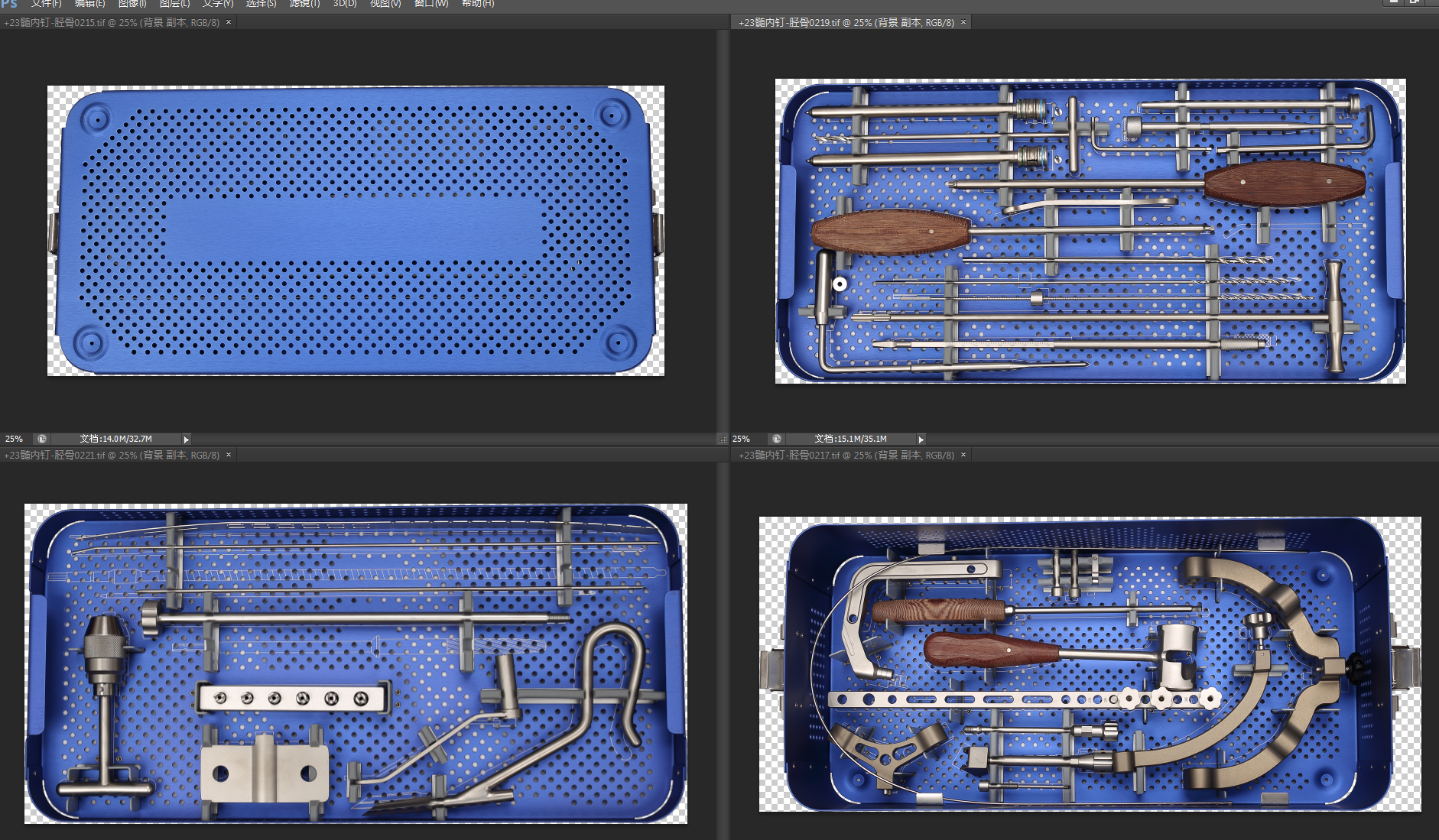1439x840 pixels.
Task: Open the 帮助(H) menu
Action: pos(478,3)
